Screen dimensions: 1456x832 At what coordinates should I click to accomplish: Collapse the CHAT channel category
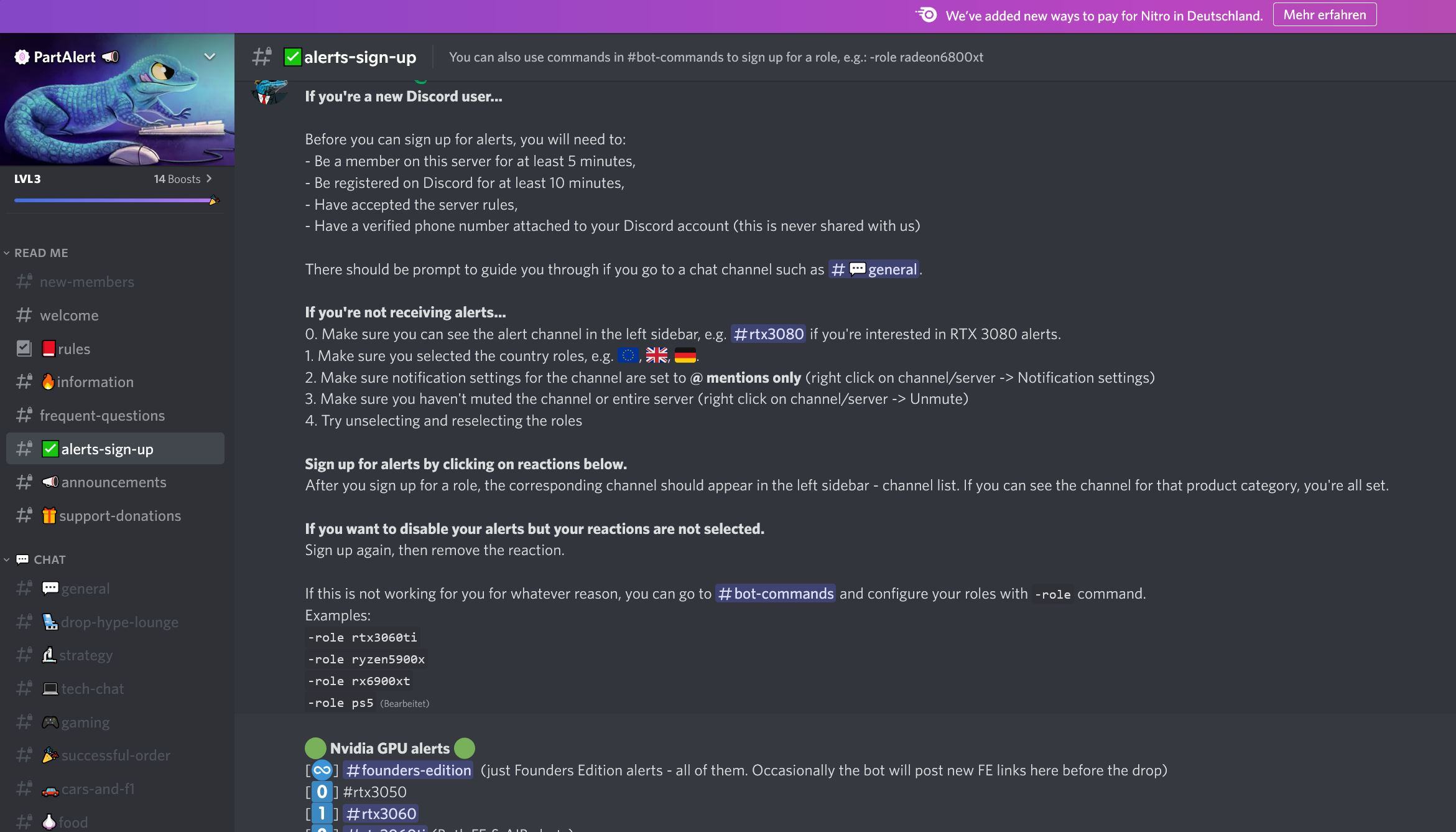(x=49, y=559)
